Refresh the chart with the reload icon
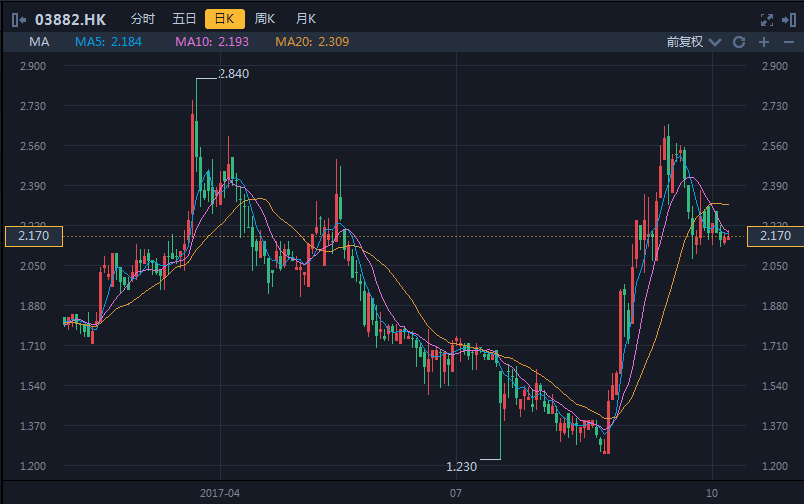This screenshot has height=504, width=804. [x=739, y=42]
